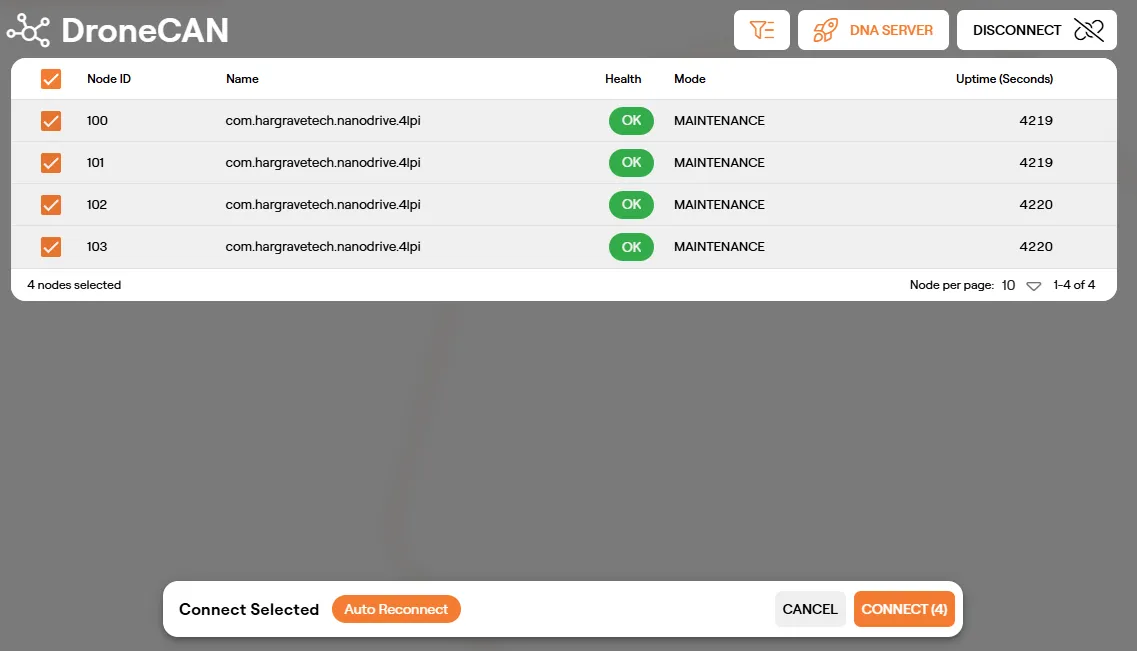Click the OK health badge for node 101
Viewport: 1137px width, 651px height.
[x=631, y=162]
